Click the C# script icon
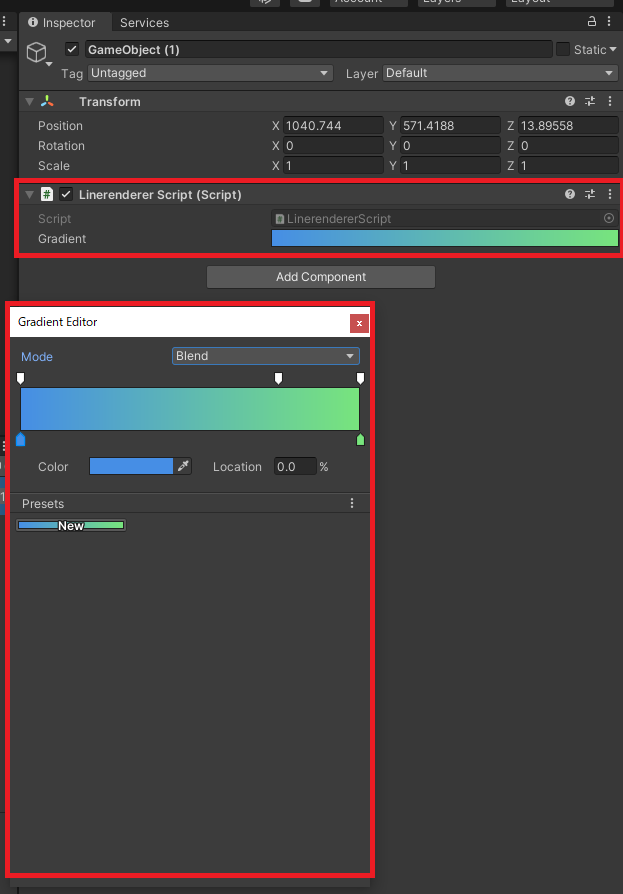The image size is (623, 894). [x=47, y=194]
